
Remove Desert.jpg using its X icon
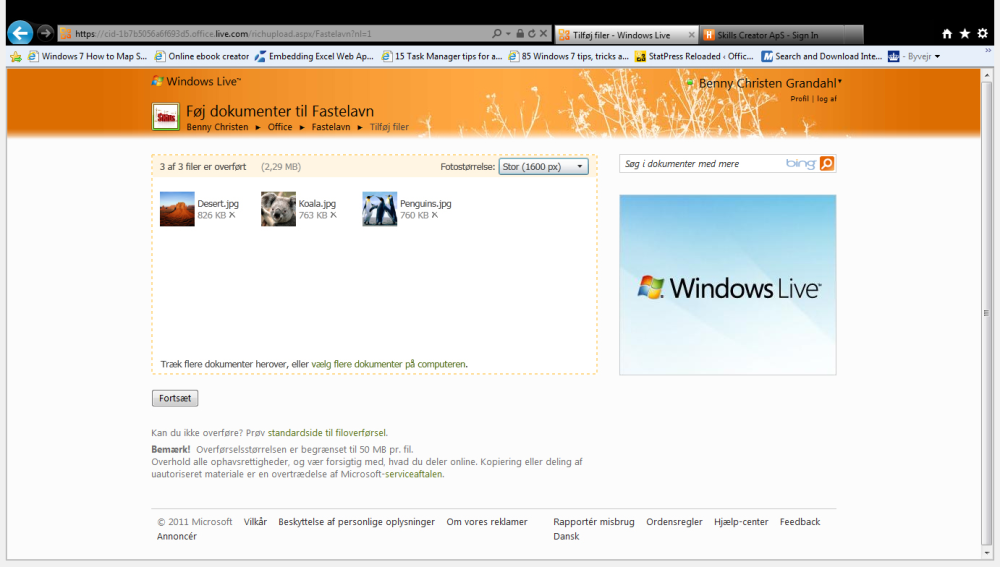click(232, 216)
